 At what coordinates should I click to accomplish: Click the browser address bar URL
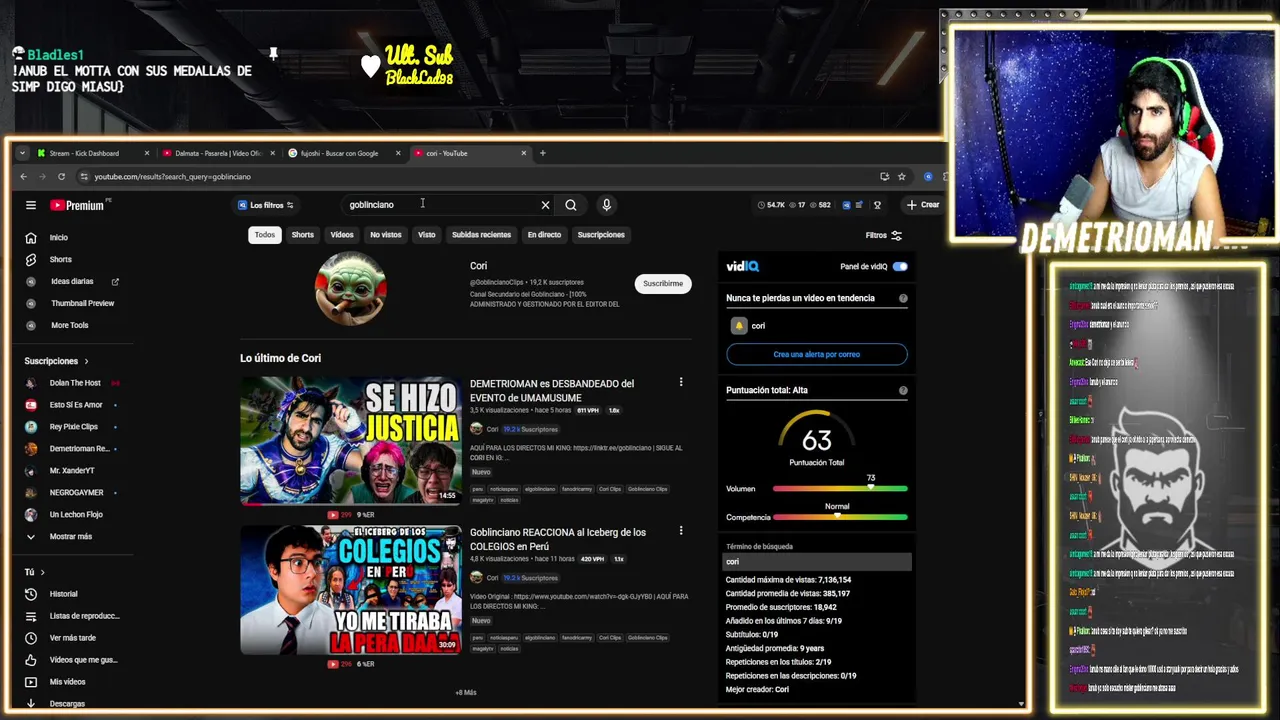172,177
